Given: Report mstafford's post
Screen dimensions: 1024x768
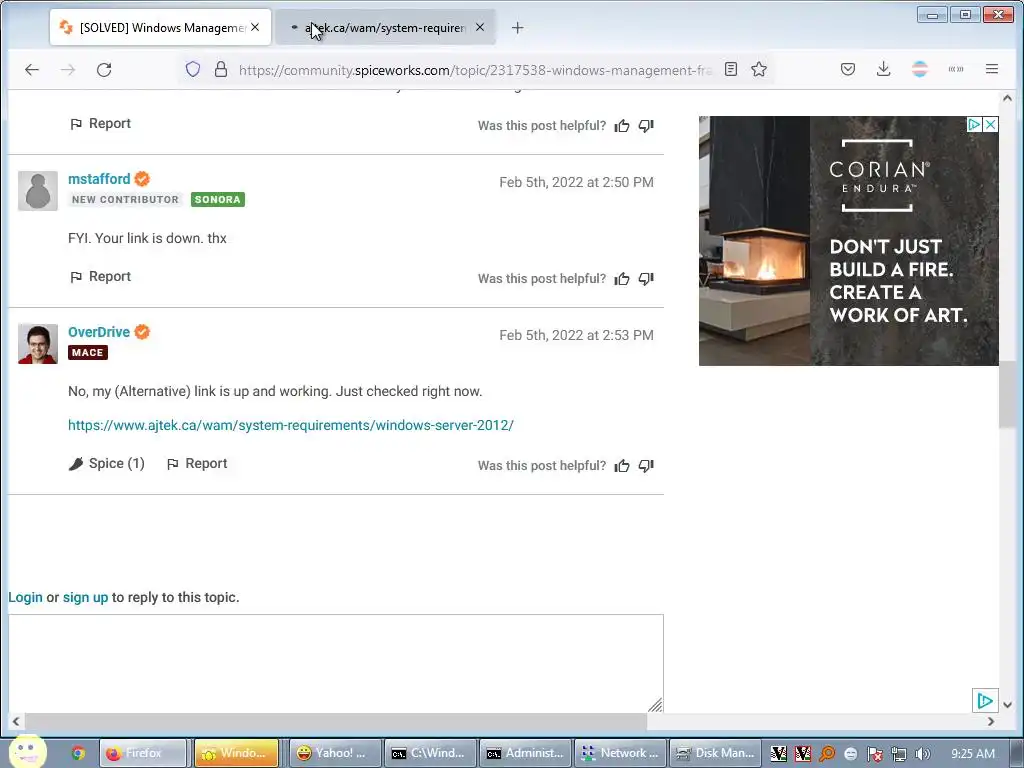Looking at the screenshot, I should tap(100, 276).
